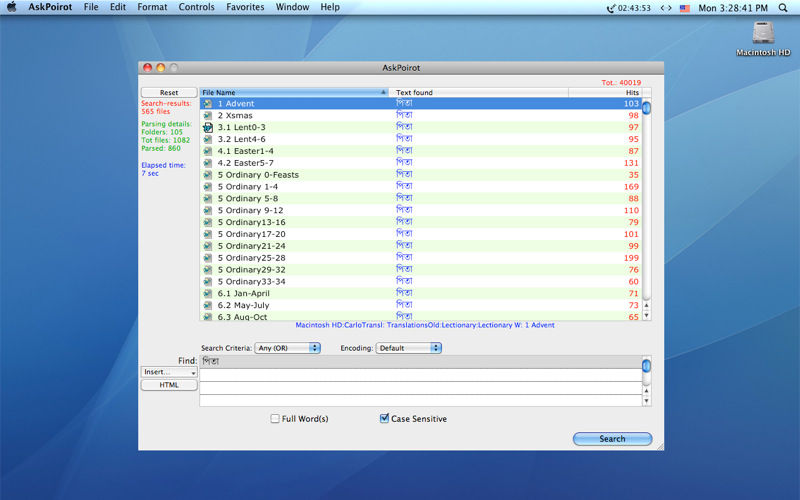Open the Encoding dropdown
The height and width of the screenshot is (500, 800).
pyautogui.click(x=408, y=348)
